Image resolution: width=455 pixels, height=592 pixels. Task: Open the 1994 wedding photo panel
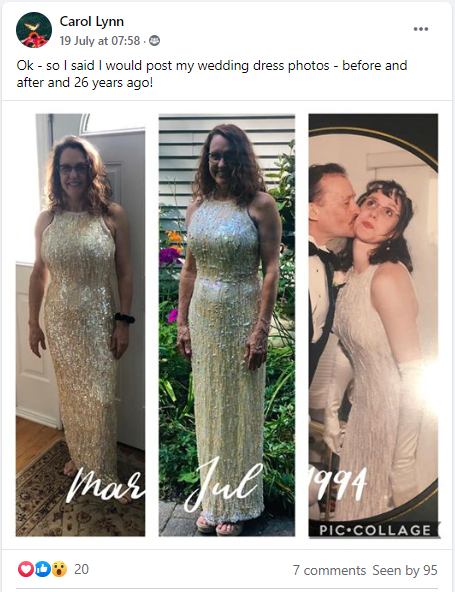coord(373,325)
